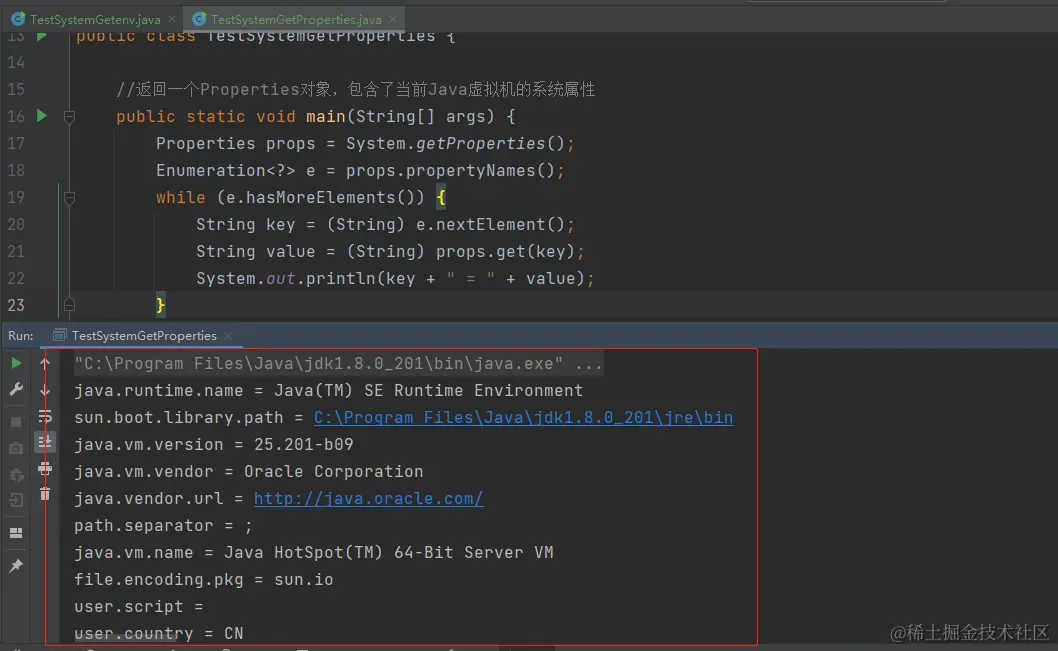Click the print console output icon
Viewport: 1058px width, 651px height.
[x=45, y=468]
